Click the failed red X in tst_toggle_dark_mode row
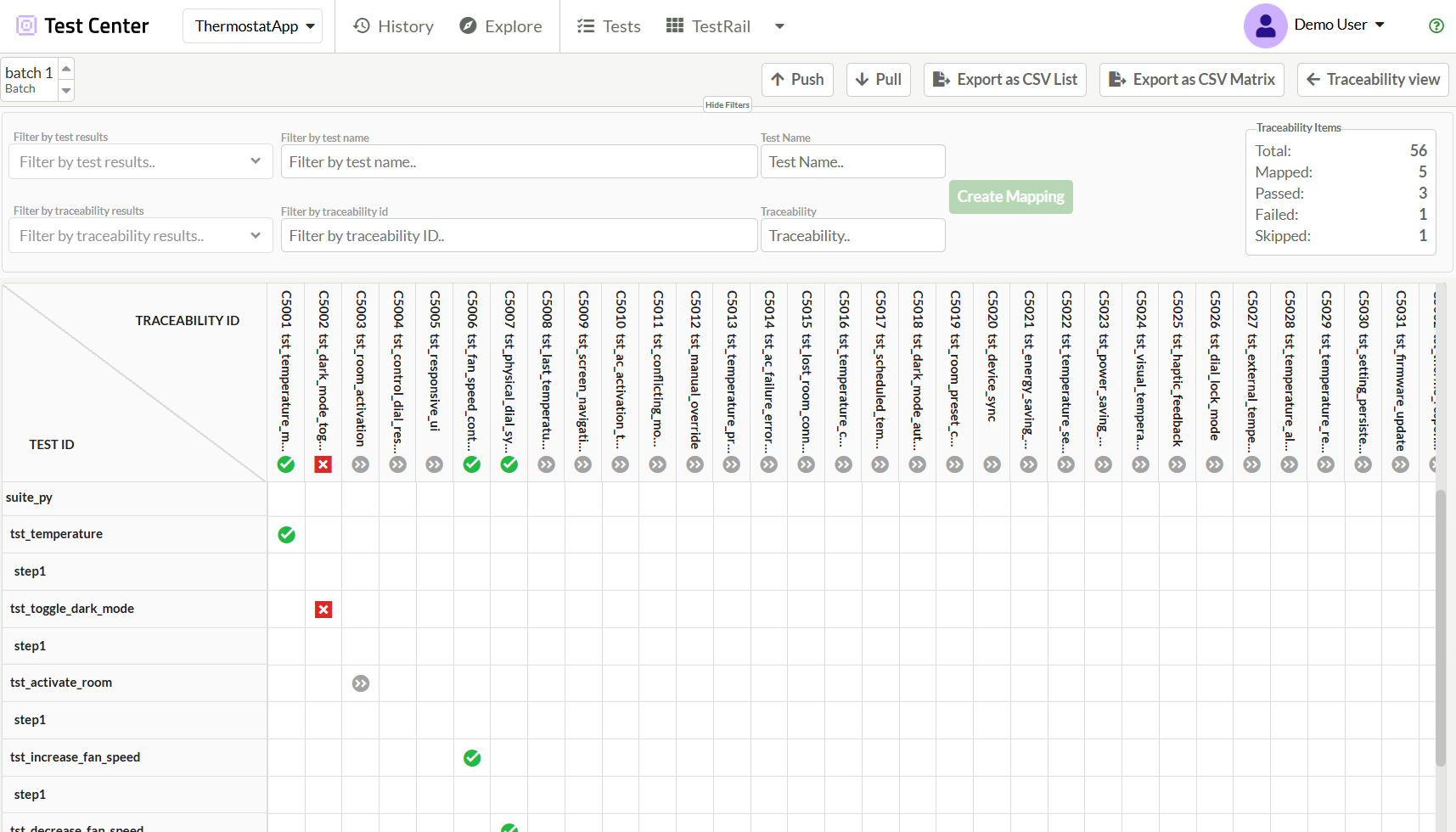The image size is (1456, 832). (x=323, y=610)
